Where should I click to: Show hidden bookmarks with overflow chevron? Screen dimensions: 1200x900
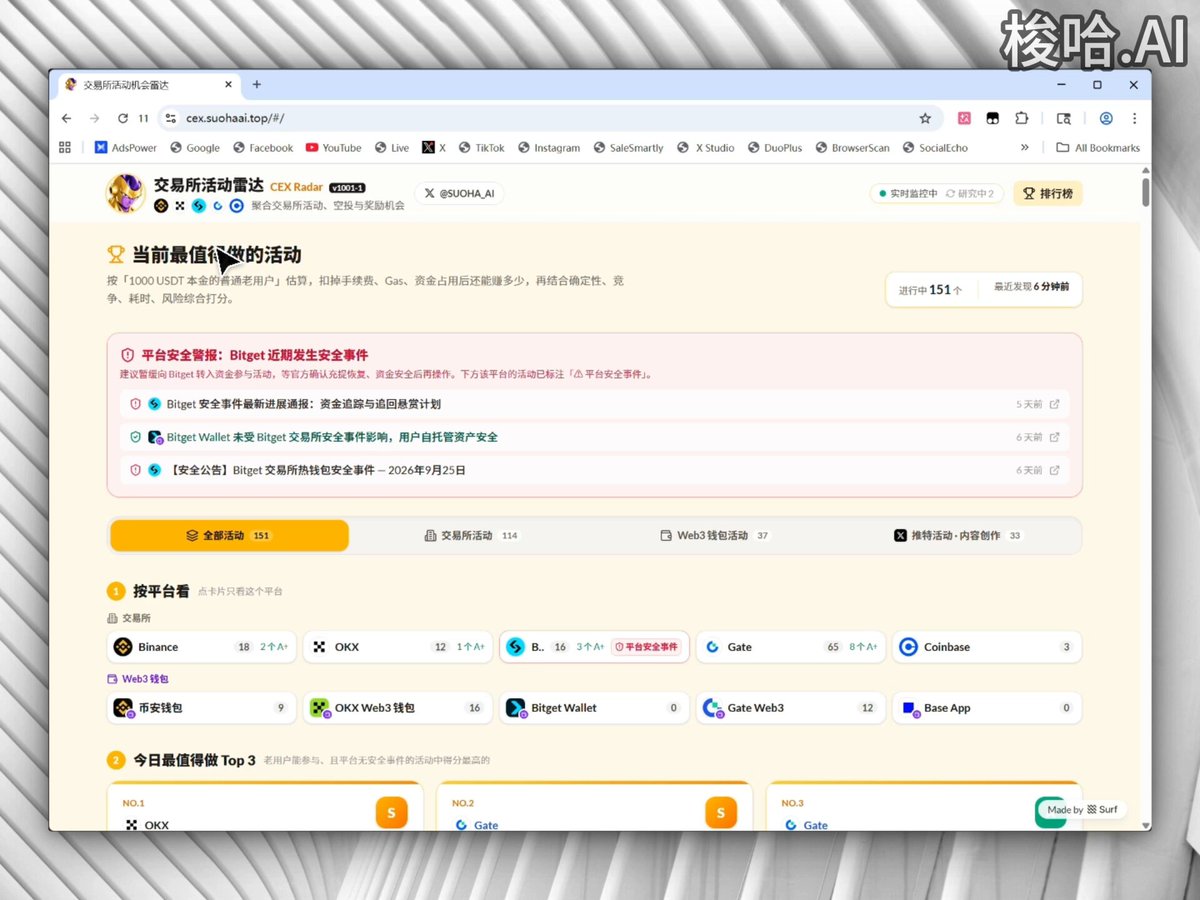coord(1024,147)
